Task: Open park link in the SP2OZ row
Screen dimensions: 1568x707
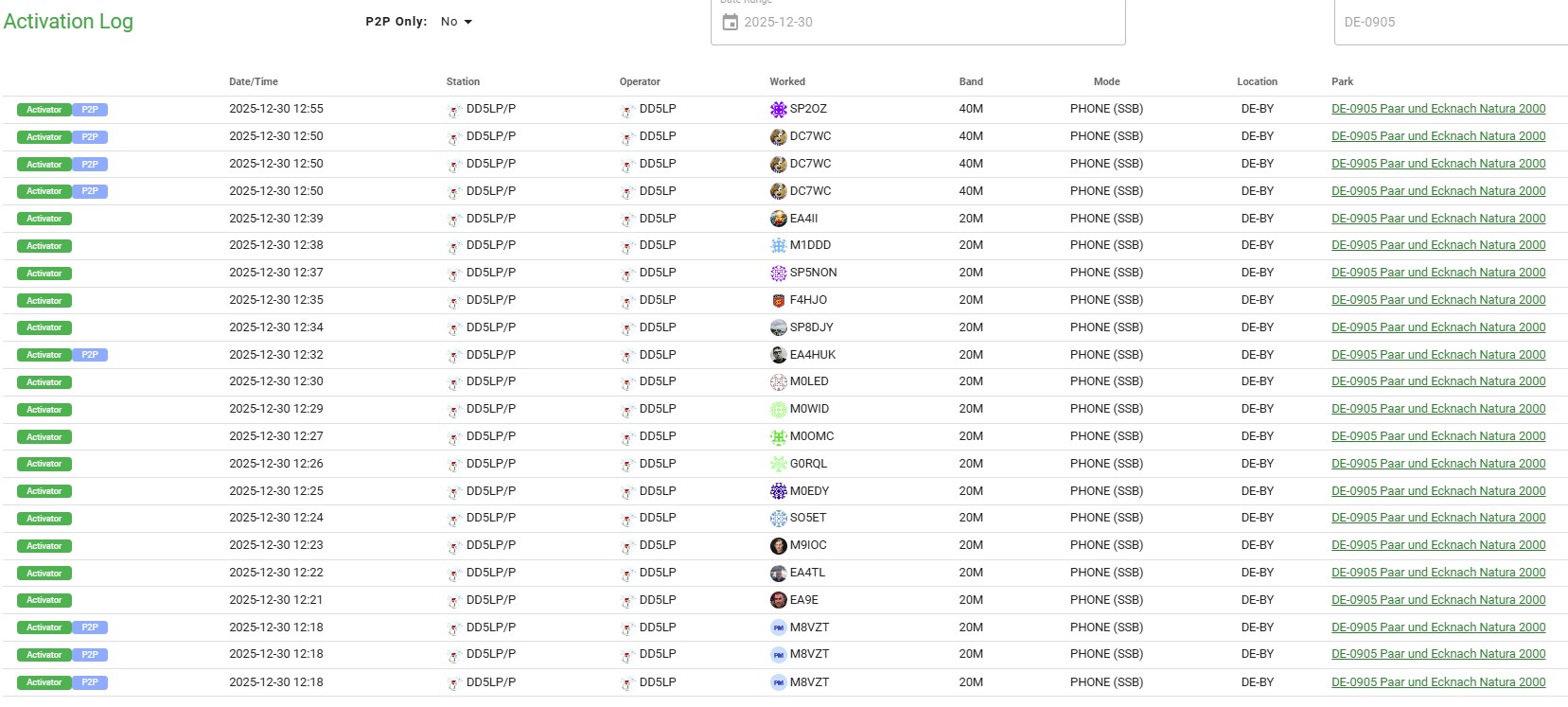Action: point(1437,109)
